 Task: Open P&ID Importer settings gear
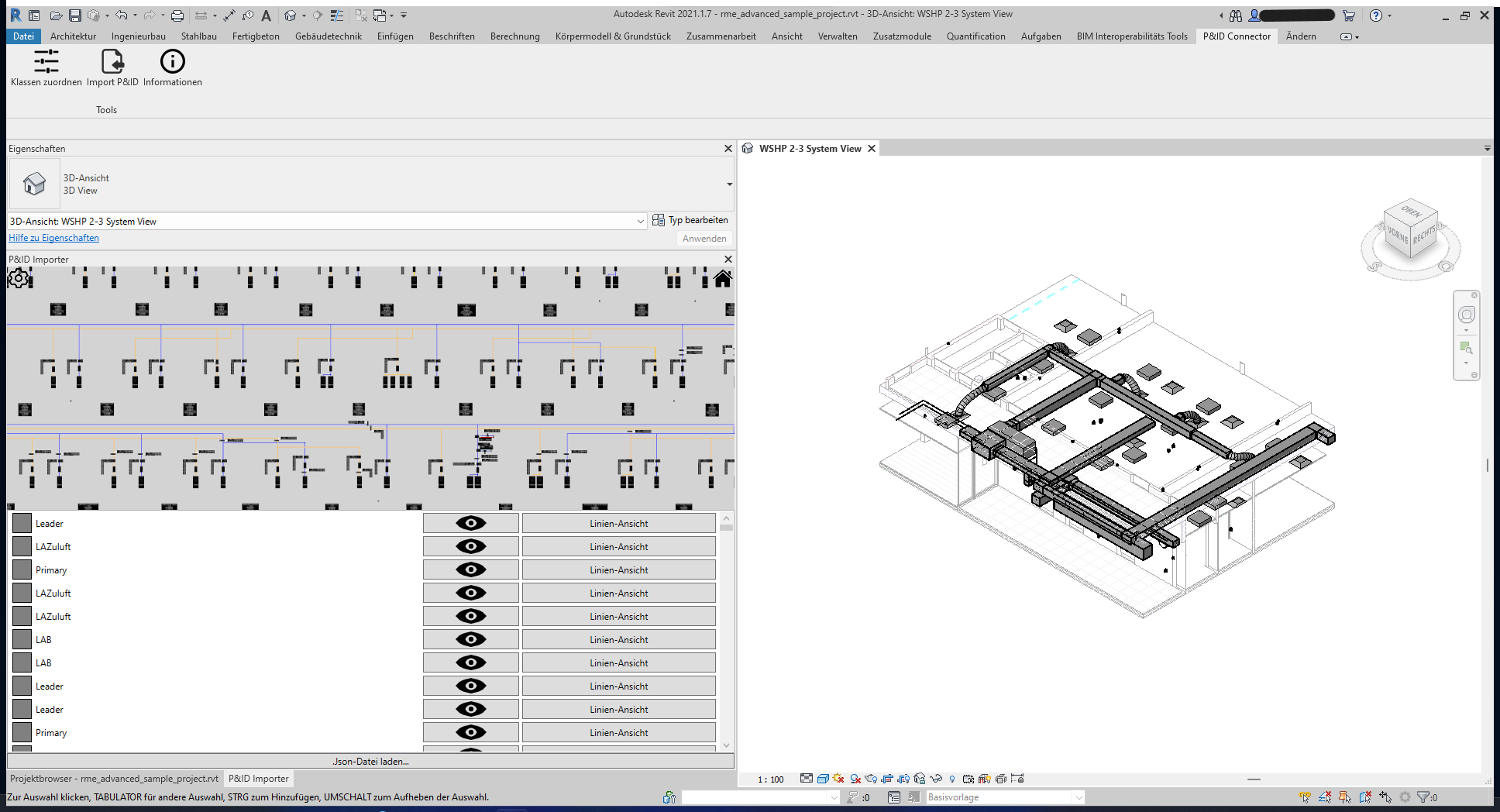(x=18, y=278)
